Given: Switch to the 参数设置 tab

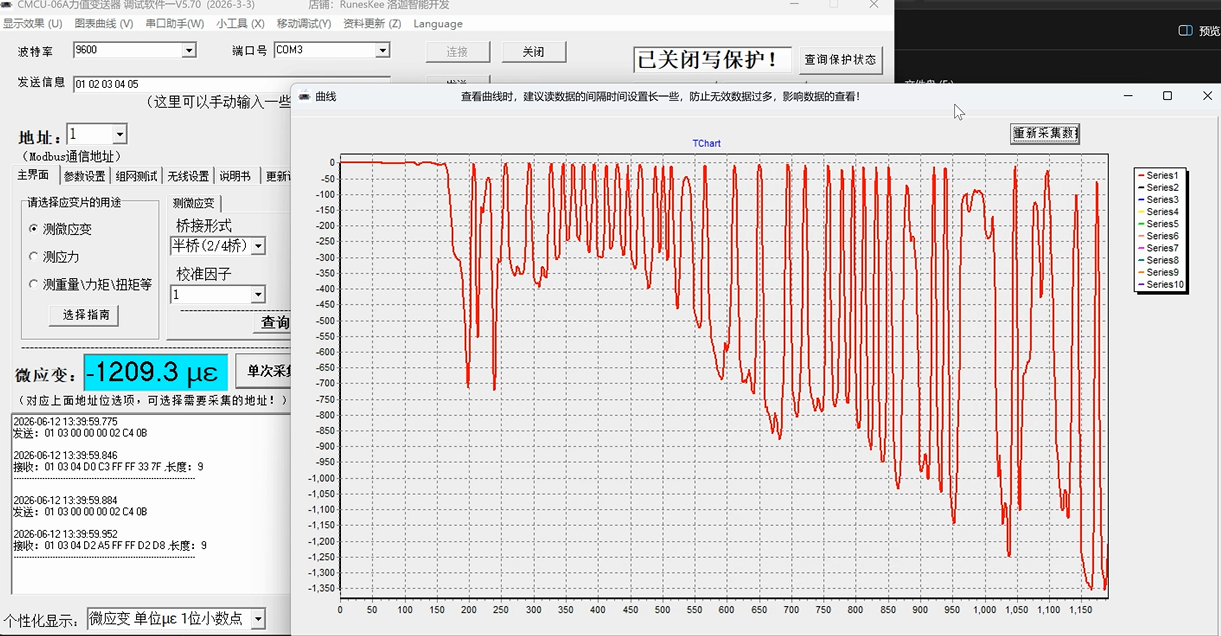Looking at the screenshot, I should [84, 176].
